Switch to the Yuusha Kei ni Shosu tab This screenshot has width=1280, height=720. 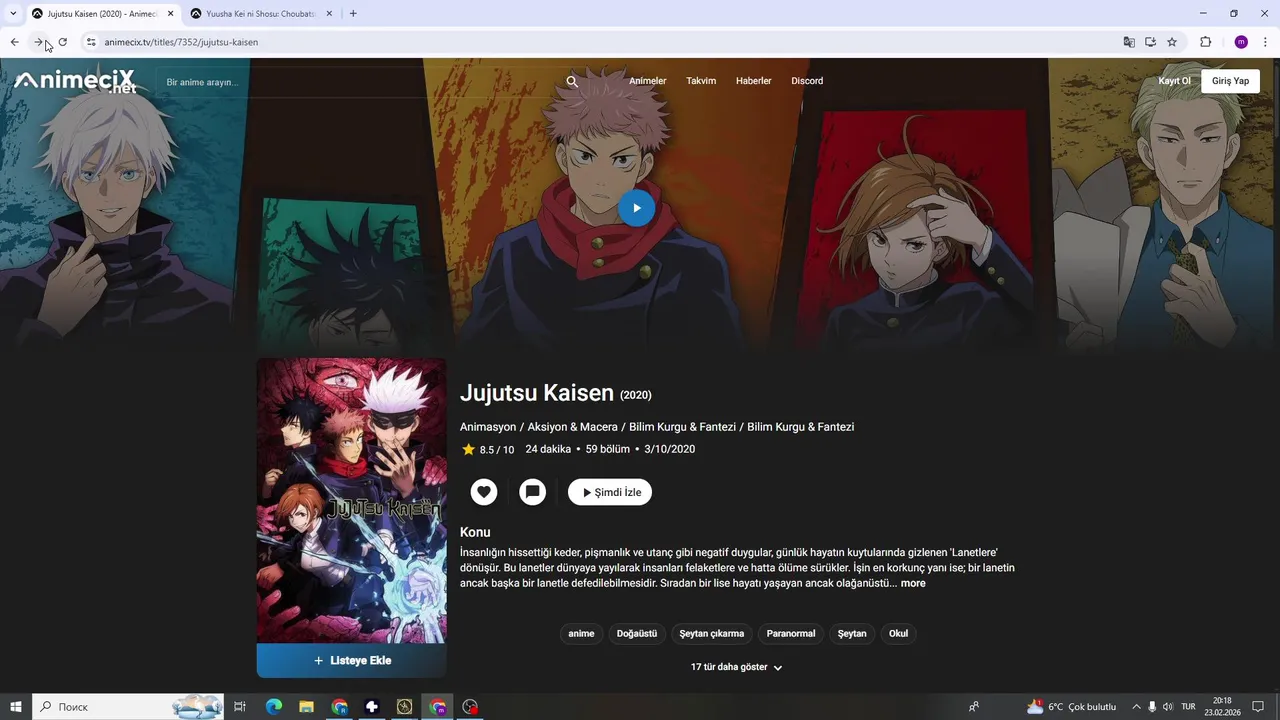pos(260,14)
